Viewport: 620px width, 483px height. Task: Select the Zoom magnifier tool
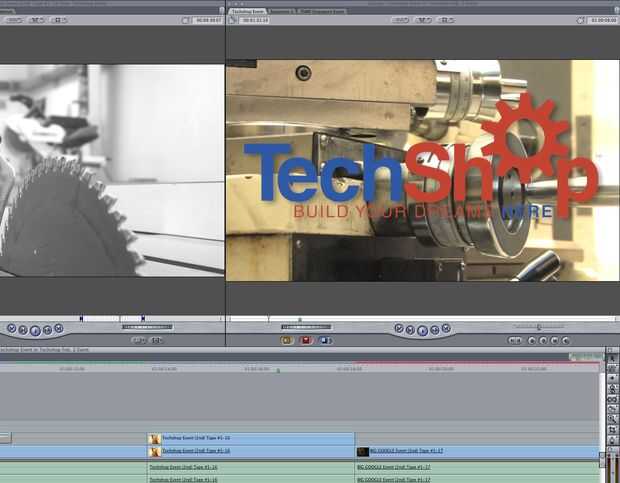coord(612,420)
